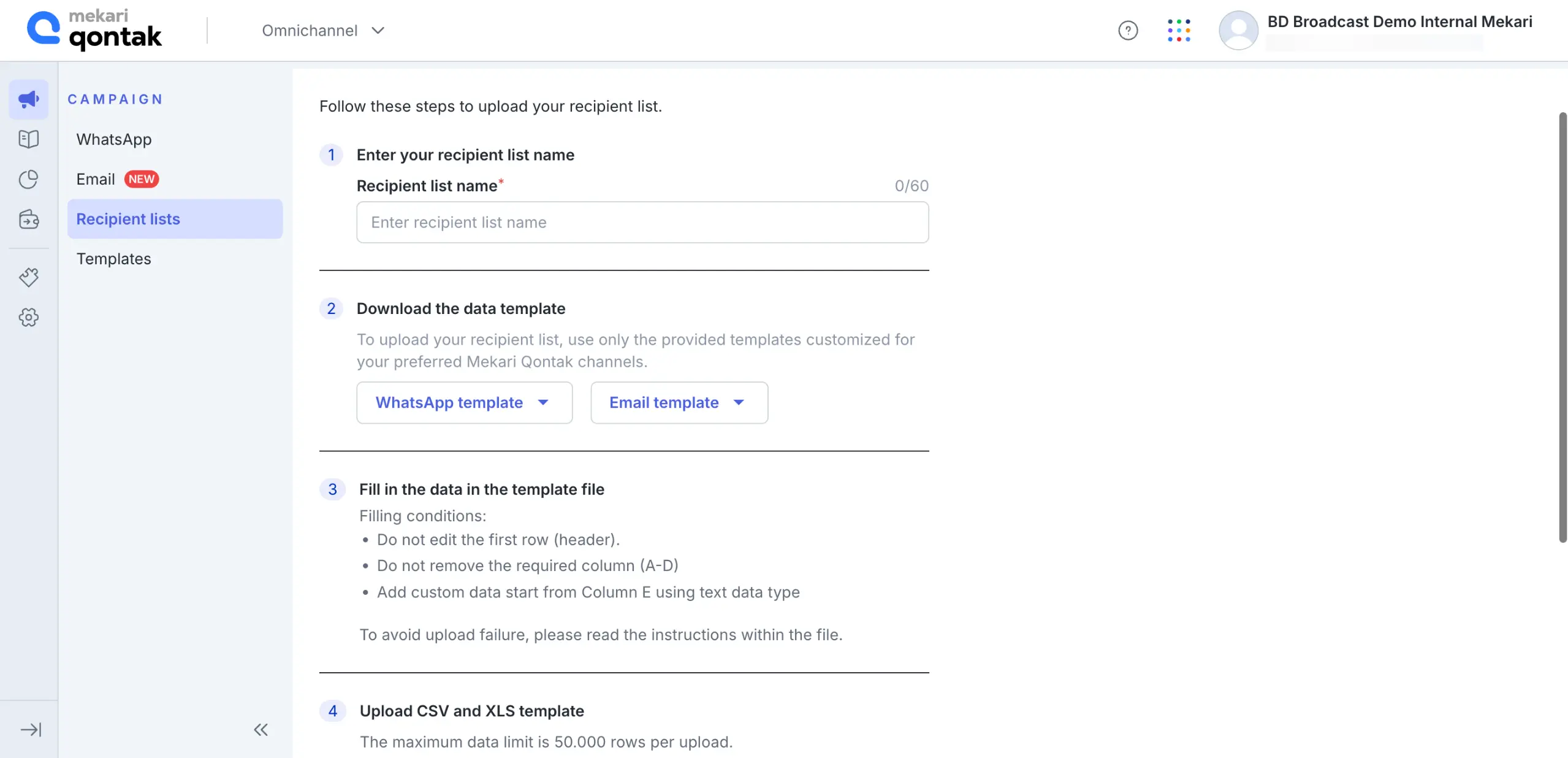Image resolution: width=1568 pixels, height=758 pixels.
Task: Open the settings gear icon
Action: pos(28,317)
